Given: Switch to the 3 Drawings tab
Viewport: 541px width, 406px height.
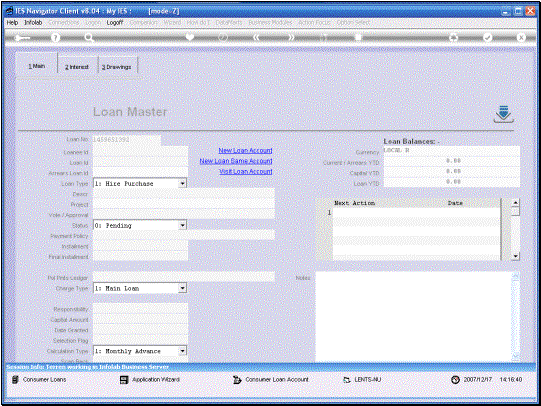Looking at the screenshot, I should point(117,67).
